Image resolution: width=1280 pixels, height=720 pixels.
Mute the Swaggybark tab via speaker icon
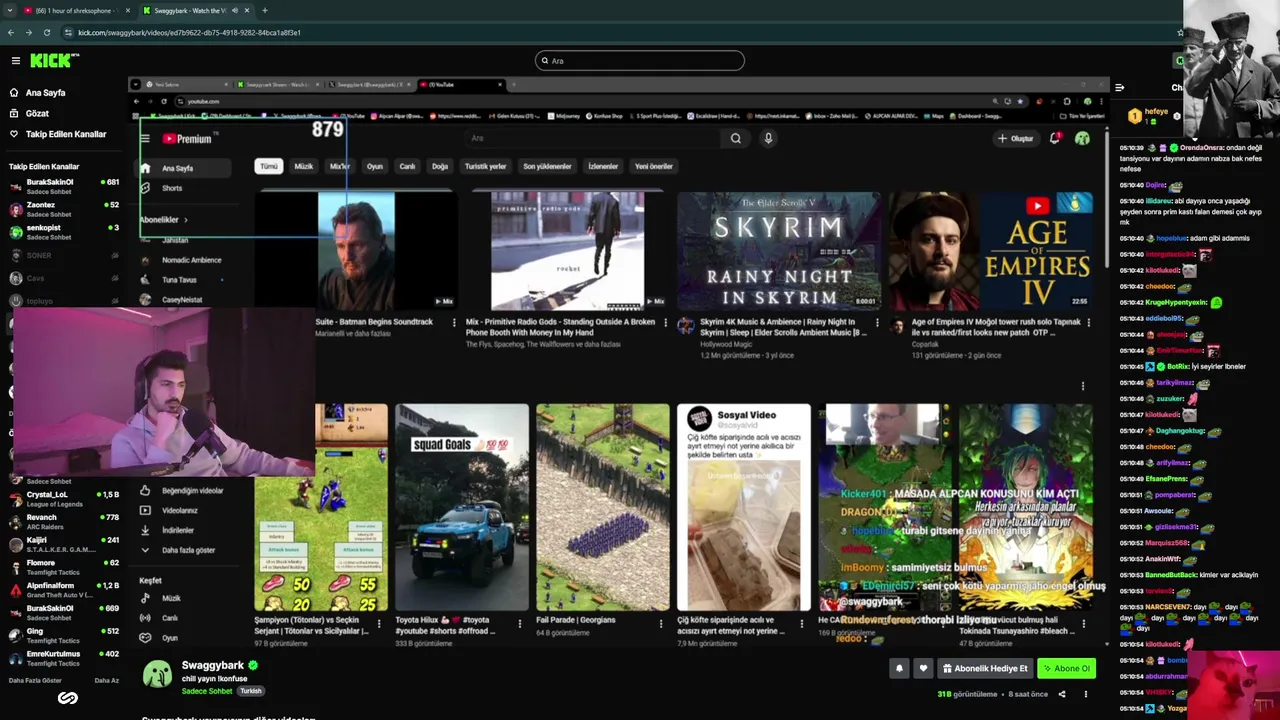235,10
